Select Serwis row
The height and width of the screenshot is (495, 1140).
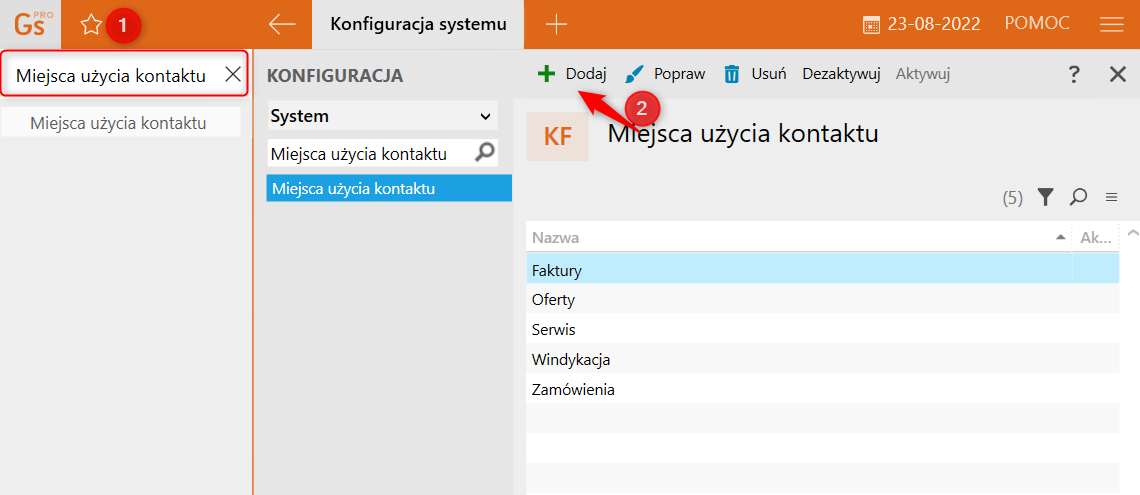822,329
